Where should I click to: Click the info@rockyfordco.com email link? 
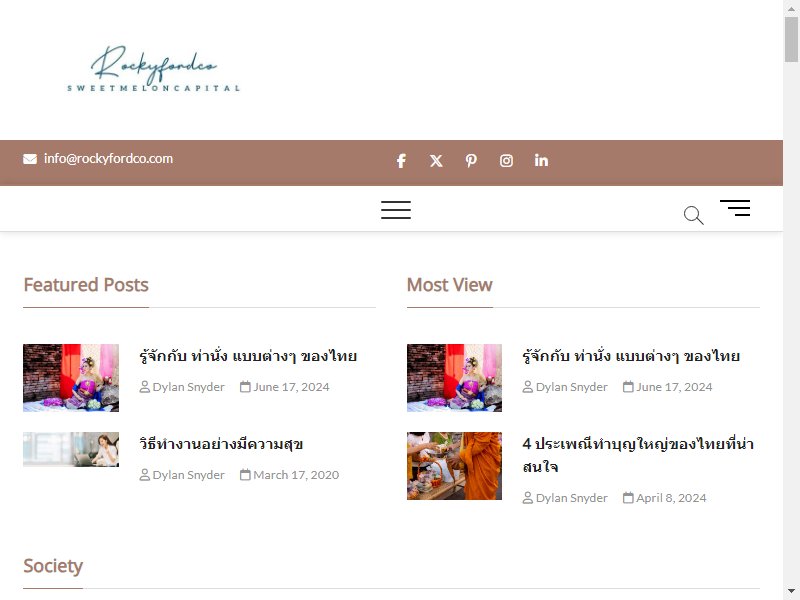108,159
